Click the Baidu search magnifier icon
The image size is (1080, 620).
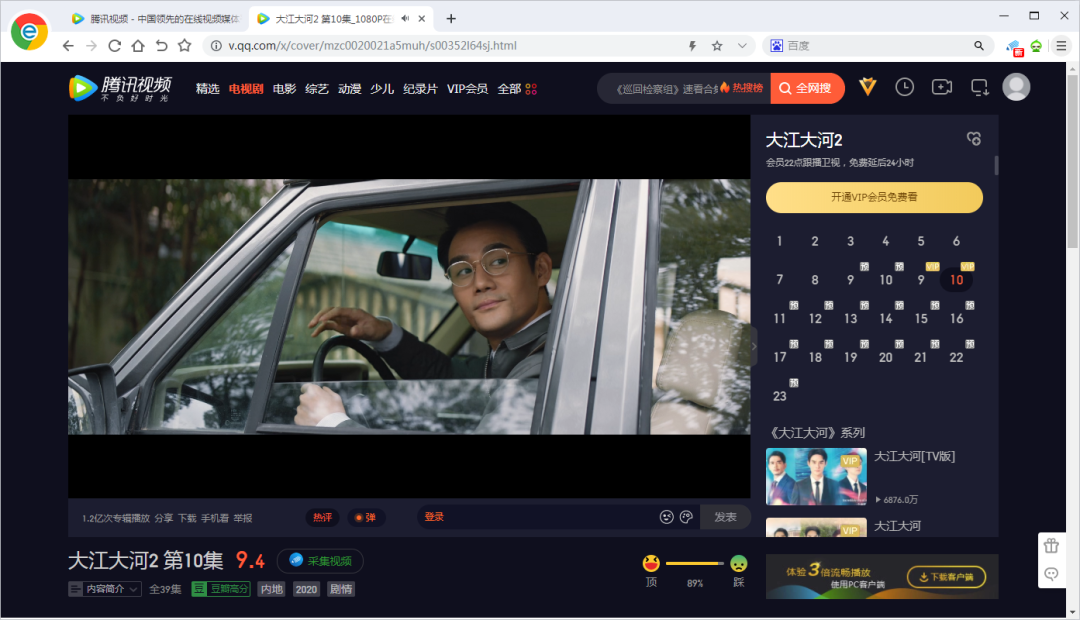tap(979, 45)
